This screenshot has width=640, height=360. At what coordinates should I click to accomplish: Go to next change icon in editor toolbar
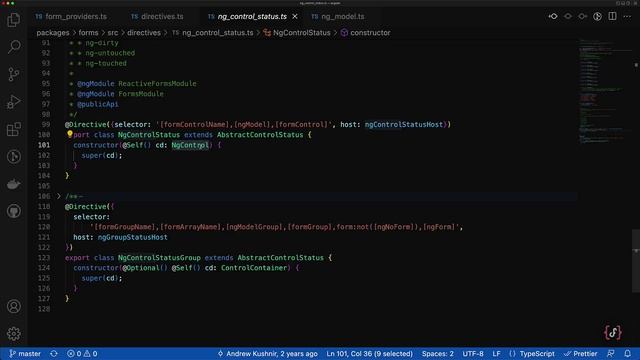(582, 16)
